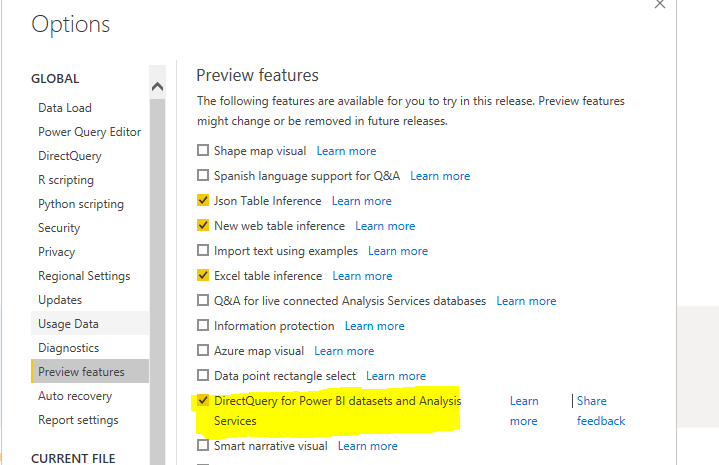The image size is (719, 465).
Task: Click Share feedback link
Action: (x=601, y=411)
